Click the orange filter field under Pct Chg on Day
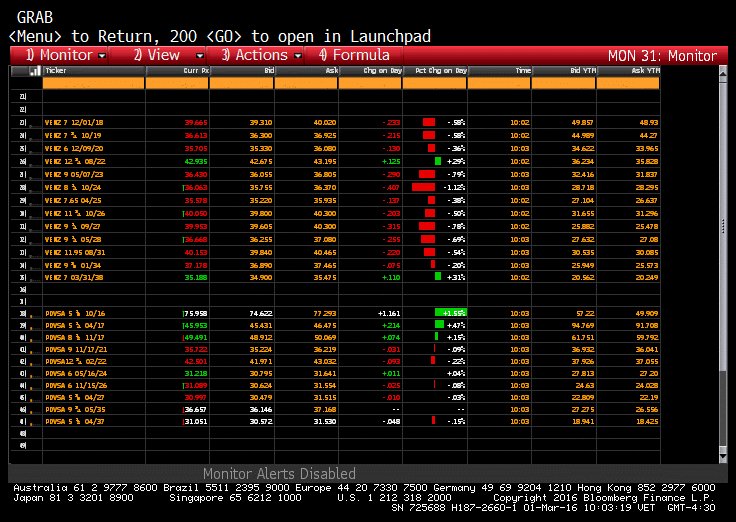This screenshot has height=522, width=736. click(x=435, y=83)
